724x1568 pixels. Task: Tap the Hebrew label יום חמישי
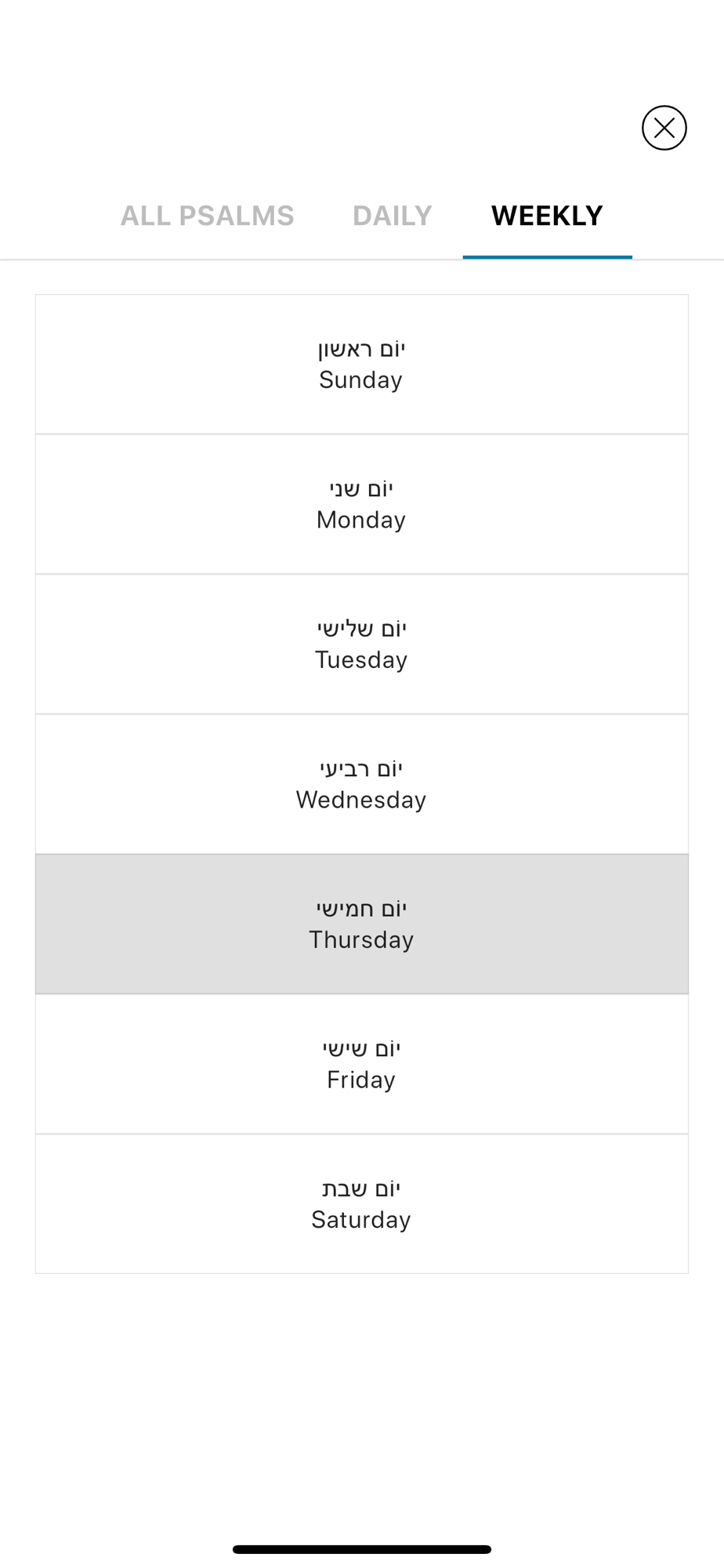(361, 909)
